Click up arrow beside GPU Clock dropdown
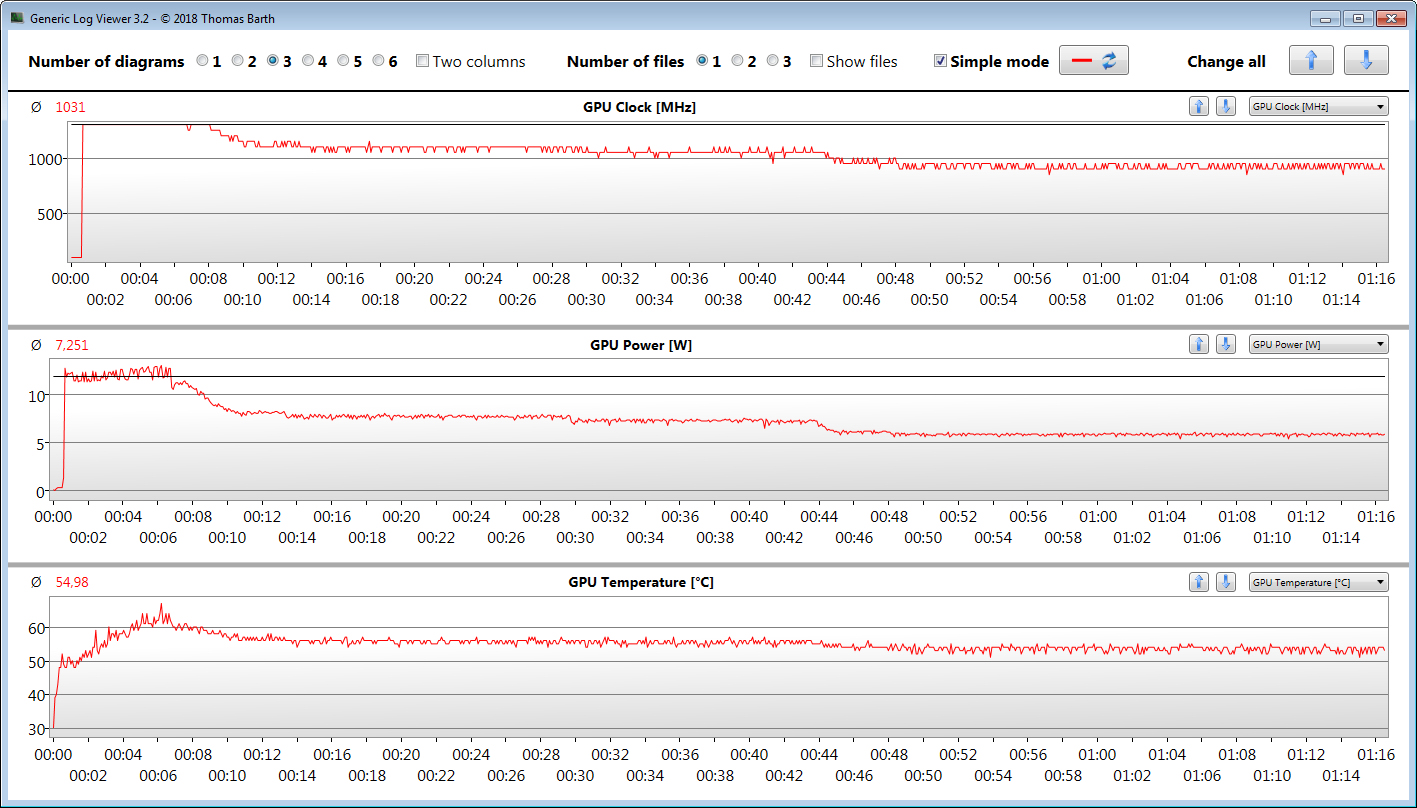The width and height of the screenshot is (1417, 808). point(1199,107)
